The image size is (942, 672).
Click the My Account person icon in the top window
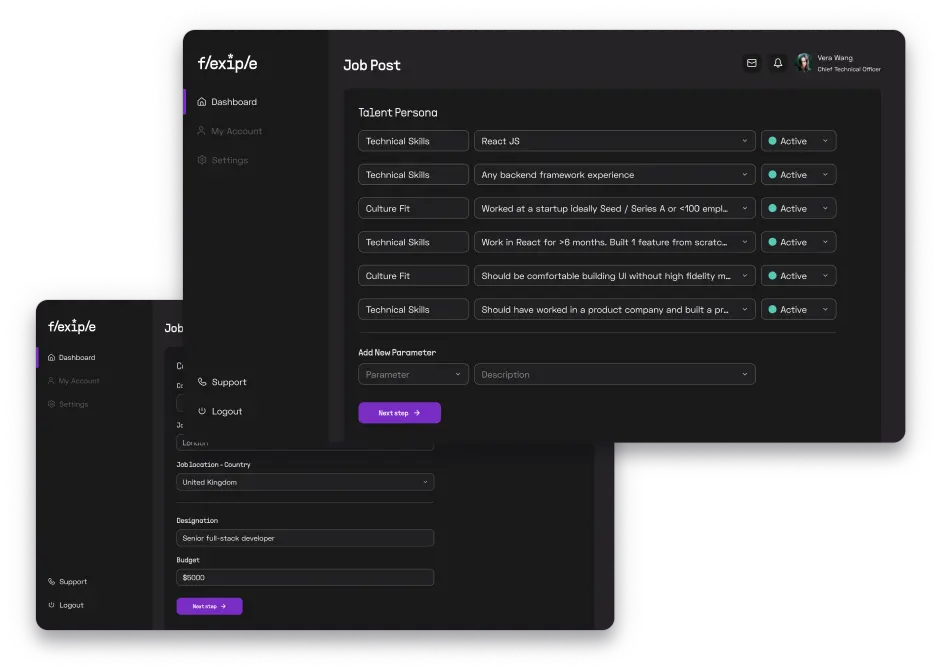(202, 131)
